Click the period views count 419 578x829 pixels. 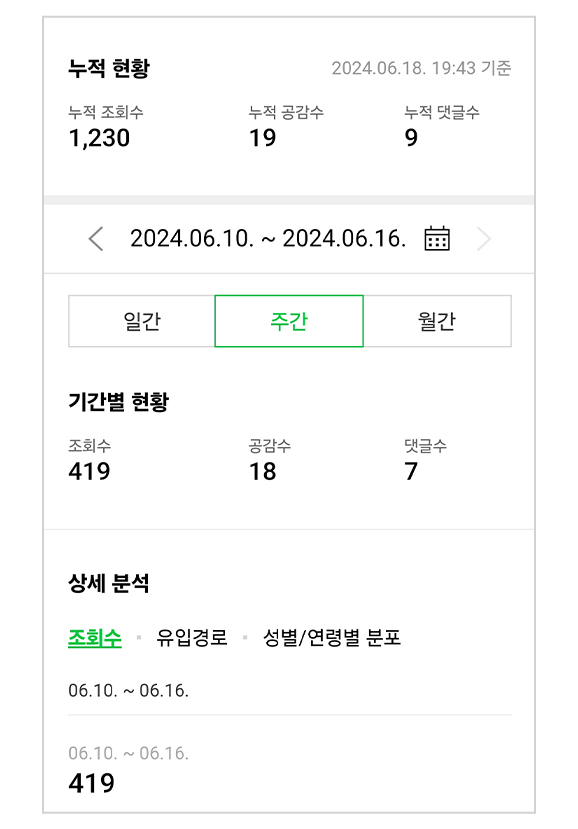pos(89,471)
